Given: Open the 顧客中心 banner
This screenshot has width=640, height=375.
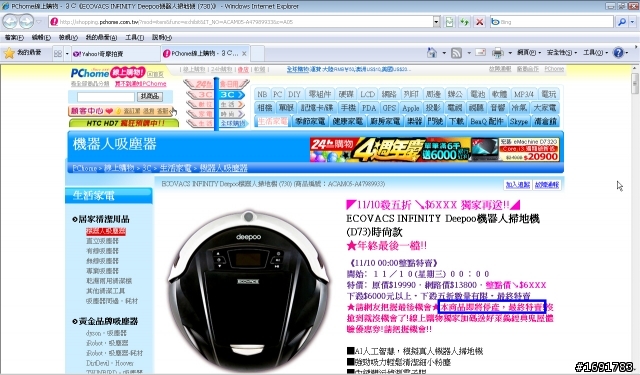Looking at the screenshot, I should point(120,111).
